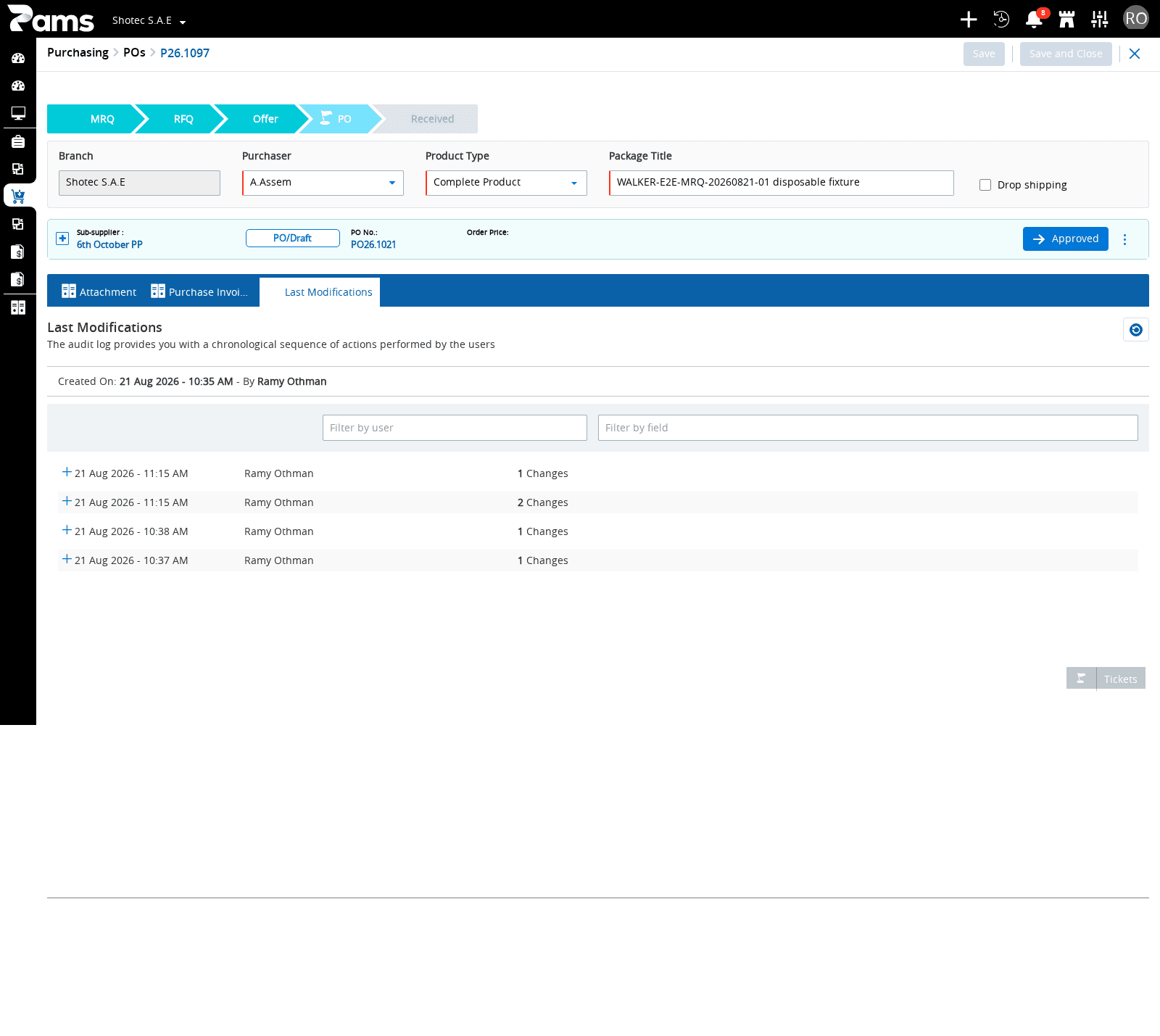Open the binder archive icon in the sidebar
The width and height of the screenshot is (1160, 1036).
(18, 307)
